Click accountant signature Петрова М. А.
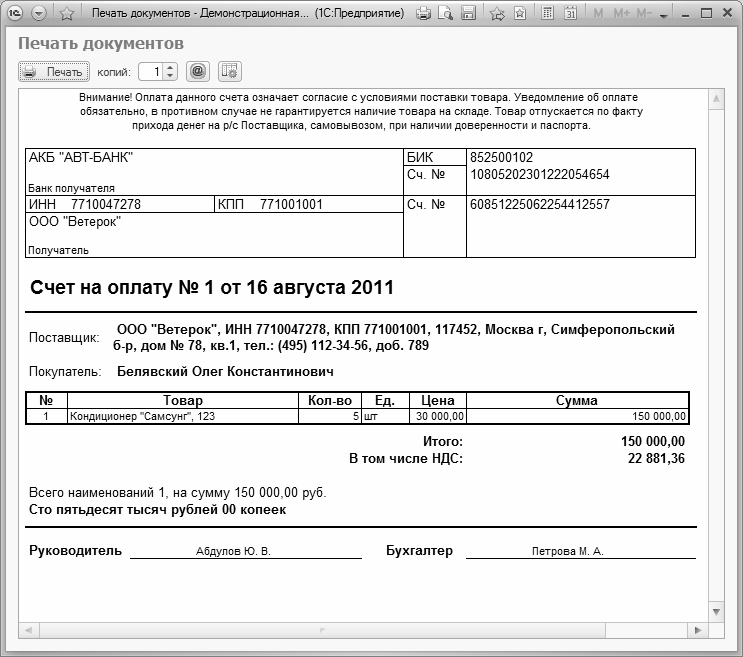Screen dimensions: 743x657 [x=568, y=551]
